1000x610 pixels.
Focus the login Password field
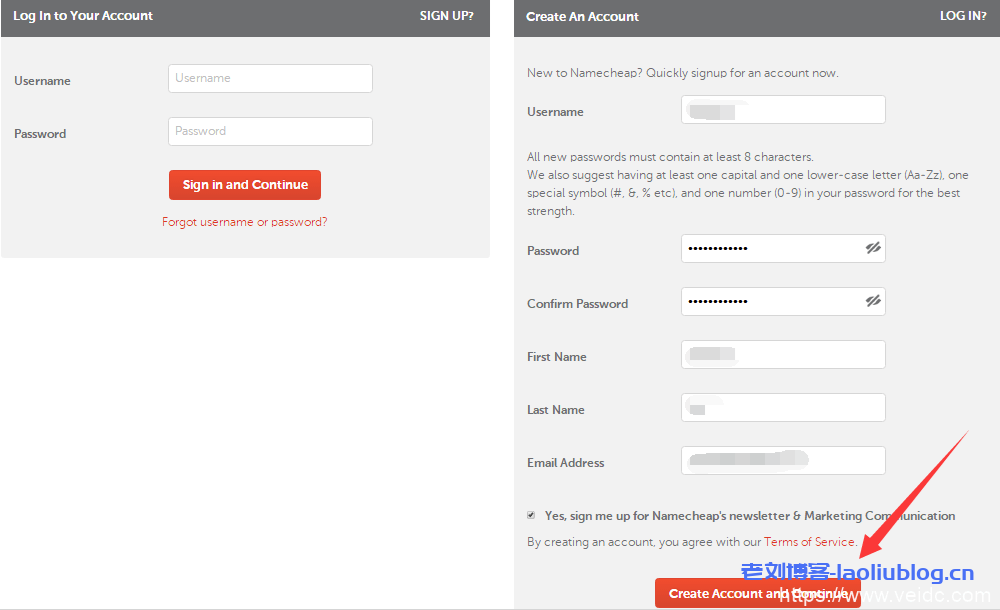[270, 131]
